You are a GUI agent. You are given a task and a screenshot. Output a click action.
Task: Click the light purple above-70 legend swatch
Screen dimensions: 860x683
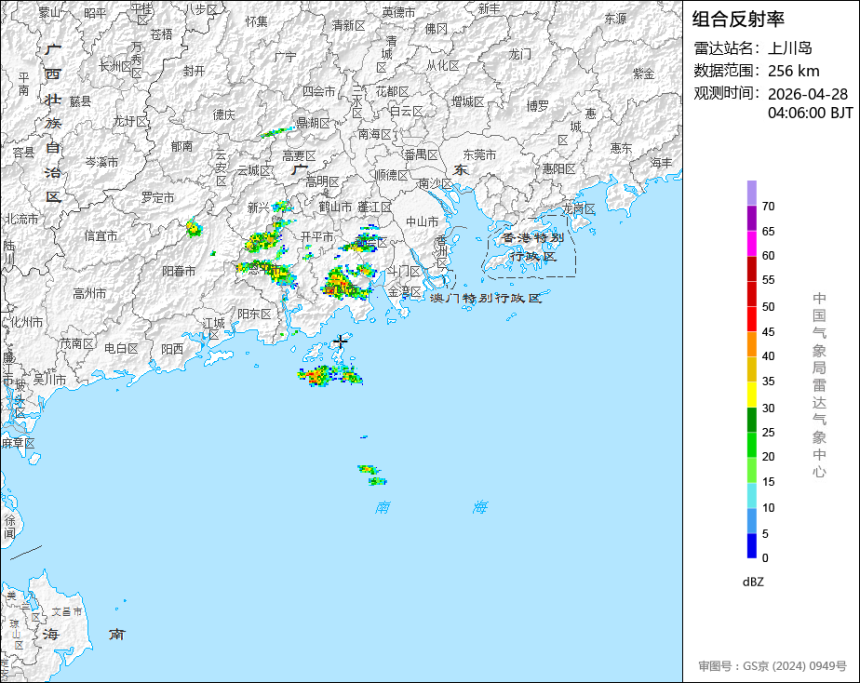point(751,193)
